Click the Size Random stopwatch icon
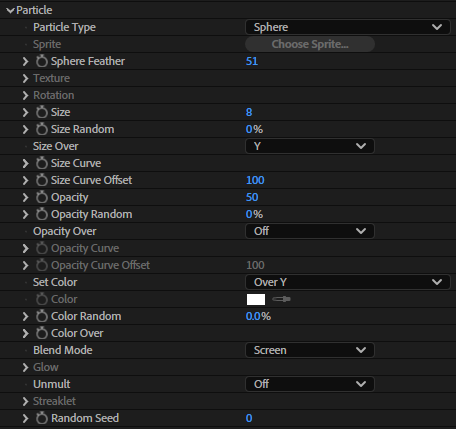Screen dimensions: 456x429 [42, 129]
